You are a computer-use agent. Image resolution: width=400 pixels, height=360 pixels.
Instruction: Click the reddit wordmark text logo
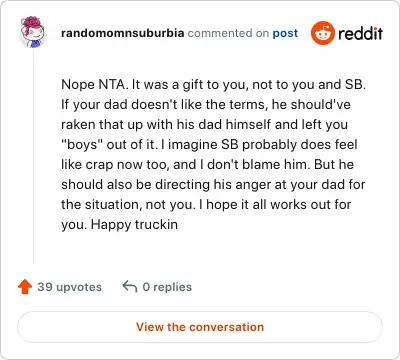360,33
